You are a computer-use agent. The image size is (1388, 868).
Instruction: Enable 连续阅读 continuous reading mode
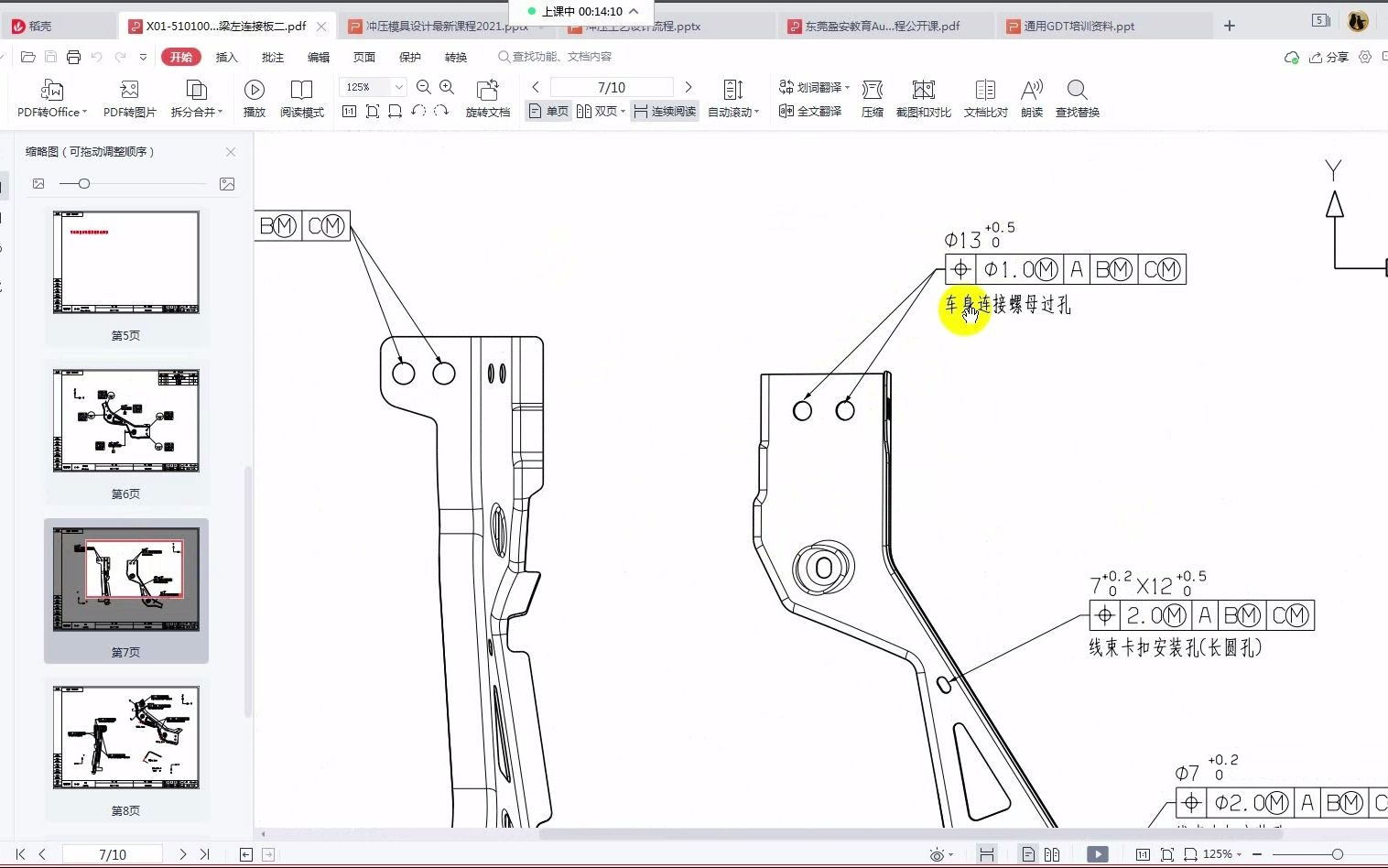click(665, 111)
